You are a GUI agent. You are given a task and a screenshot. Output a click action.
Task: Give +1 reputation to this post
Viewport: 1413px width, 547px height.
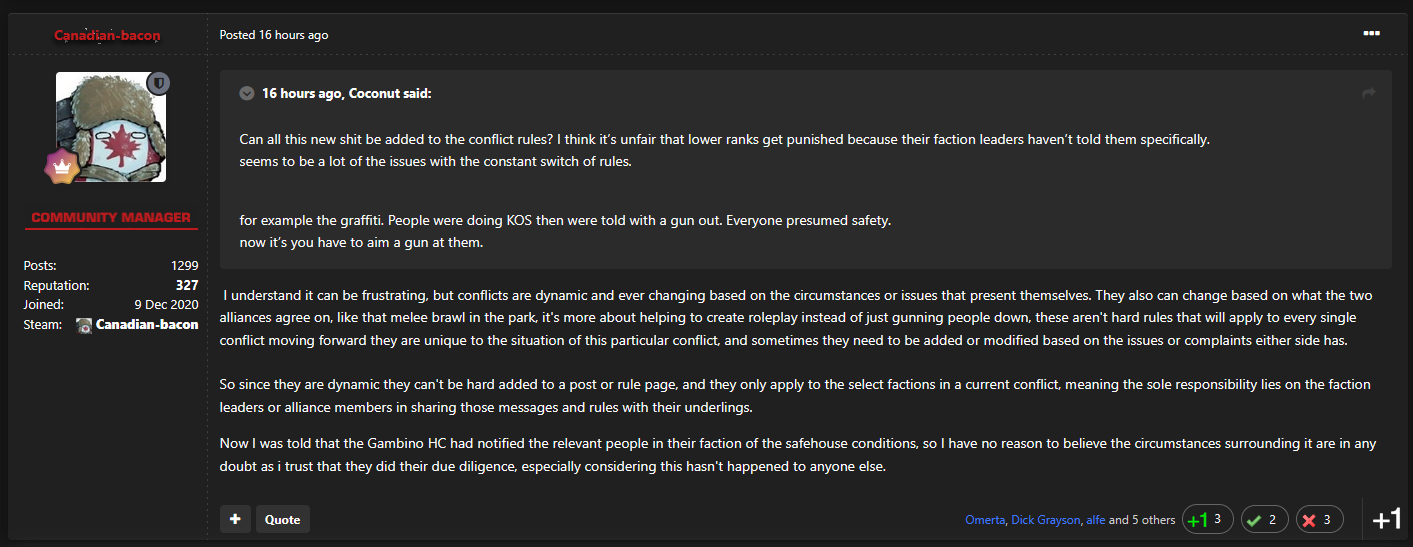pos(1387,519)
